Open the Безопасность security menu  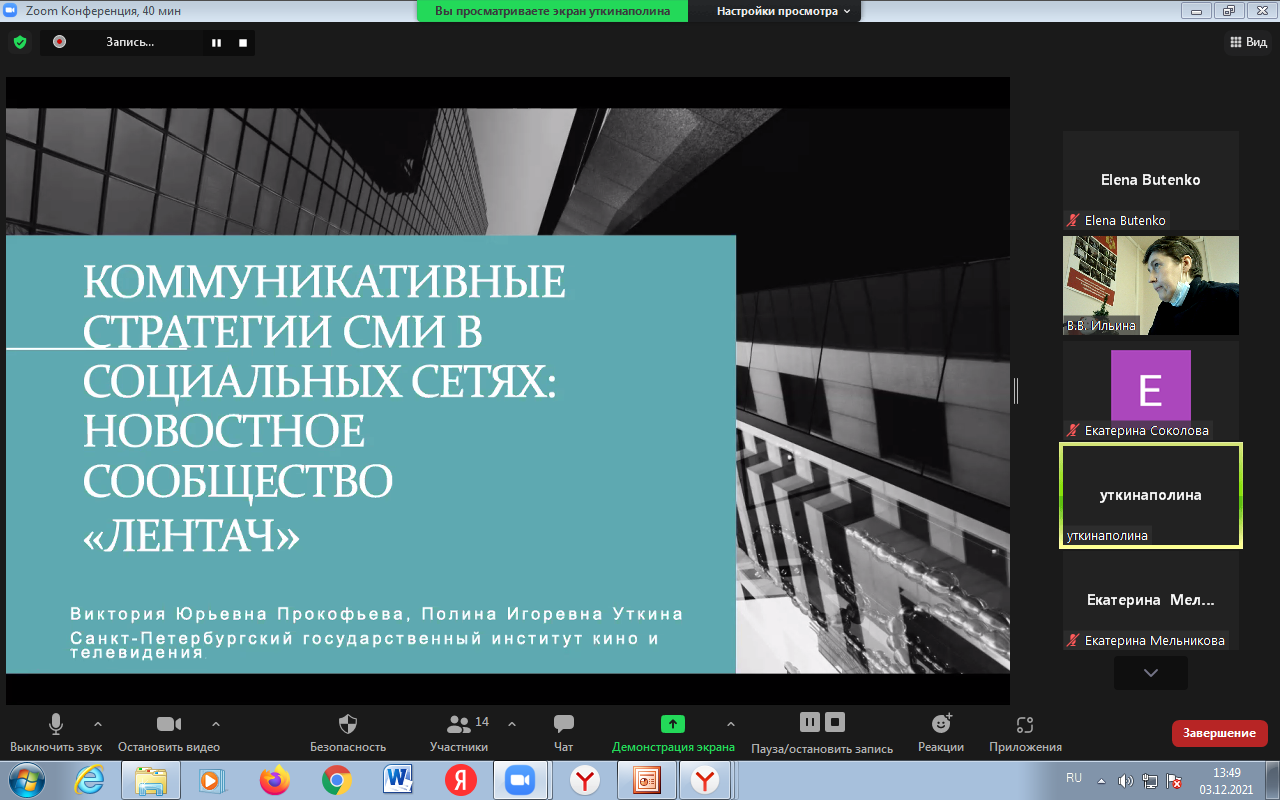[348, 733]
